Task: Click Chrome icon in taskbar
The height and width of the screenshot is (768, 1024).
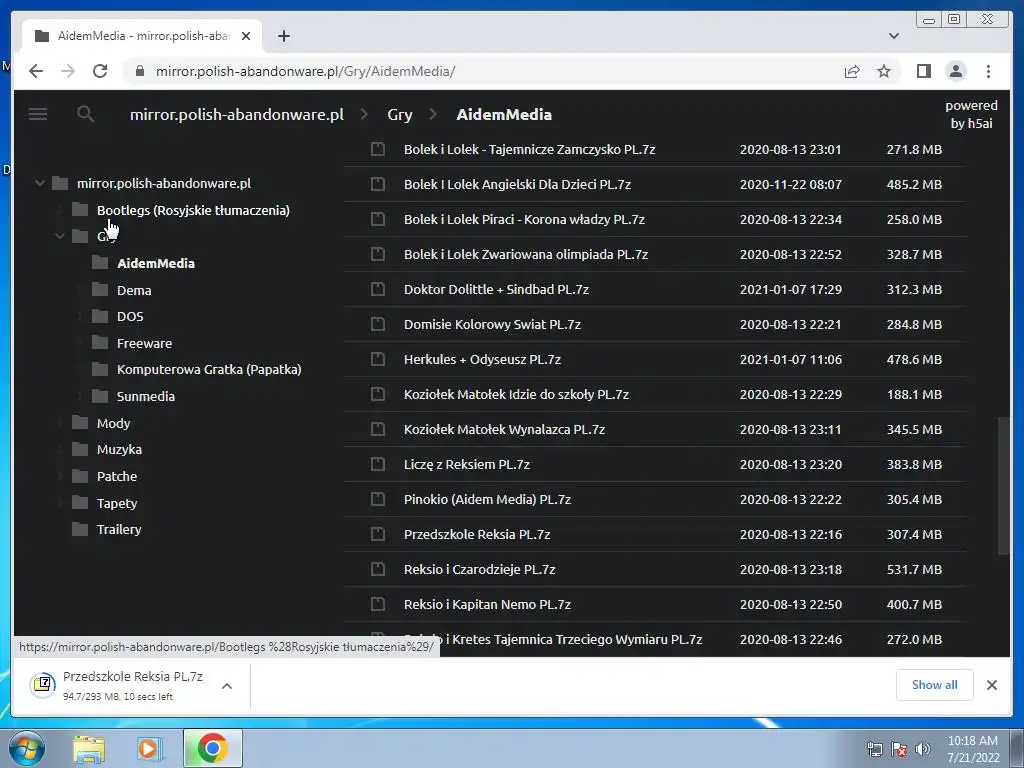Action: 212,748
